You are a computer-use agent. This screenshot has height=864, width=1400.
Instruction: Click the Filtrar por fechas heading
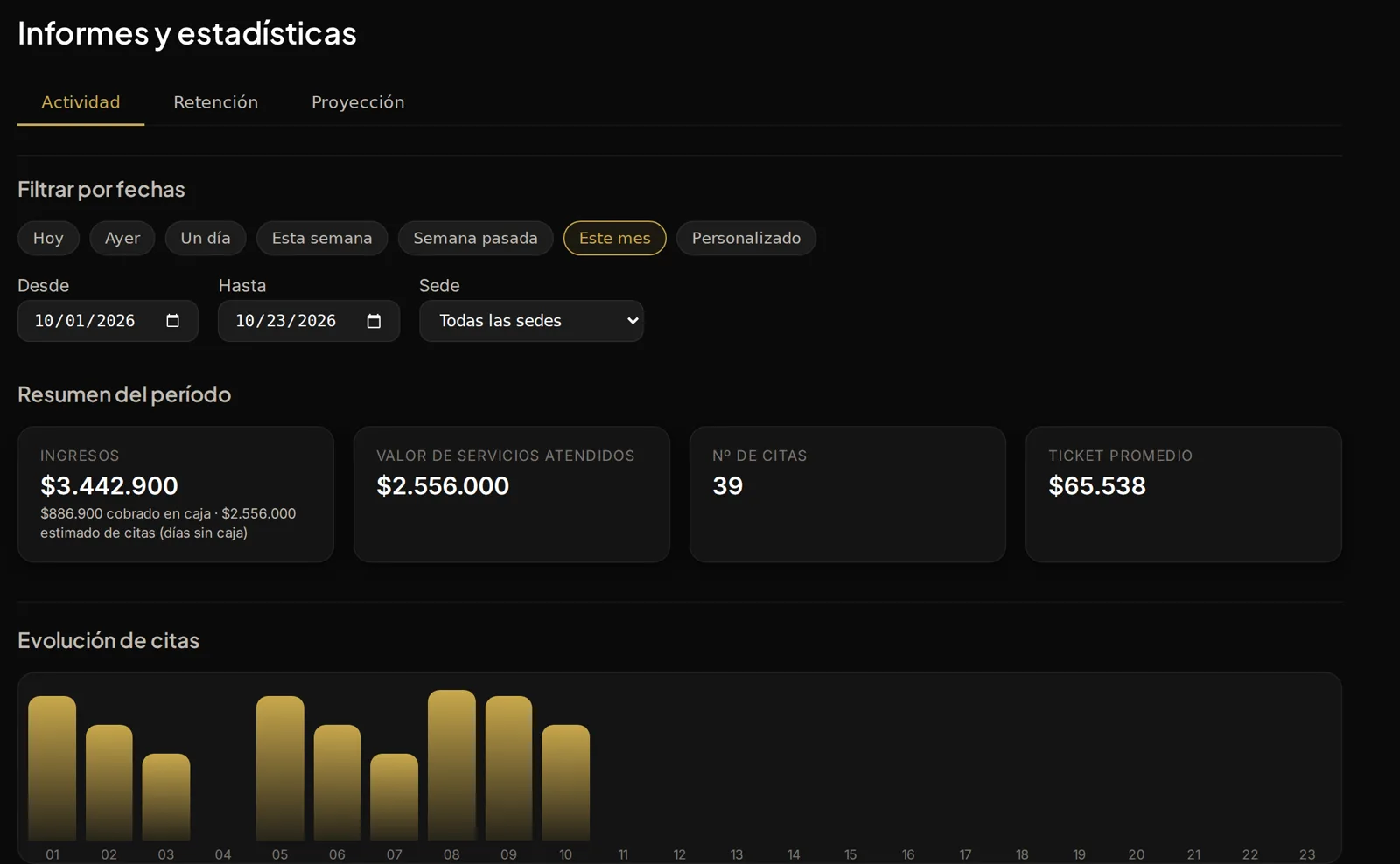click(101, 189)
